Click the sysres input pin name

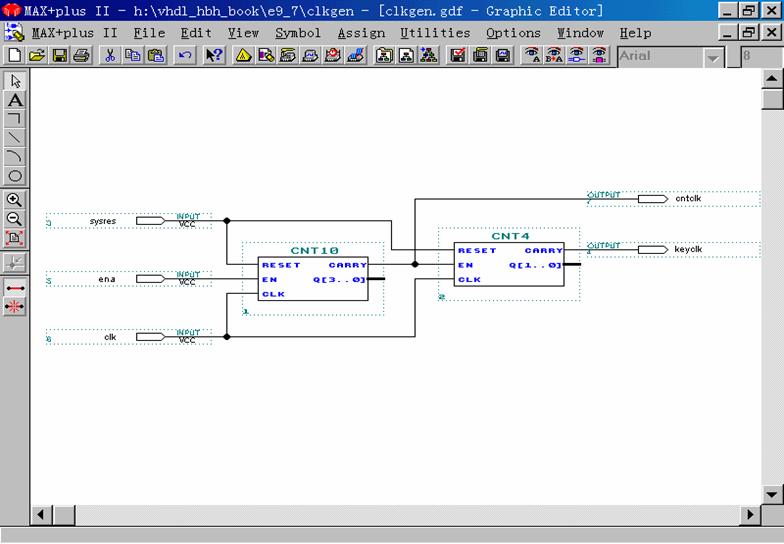point(102,221)
